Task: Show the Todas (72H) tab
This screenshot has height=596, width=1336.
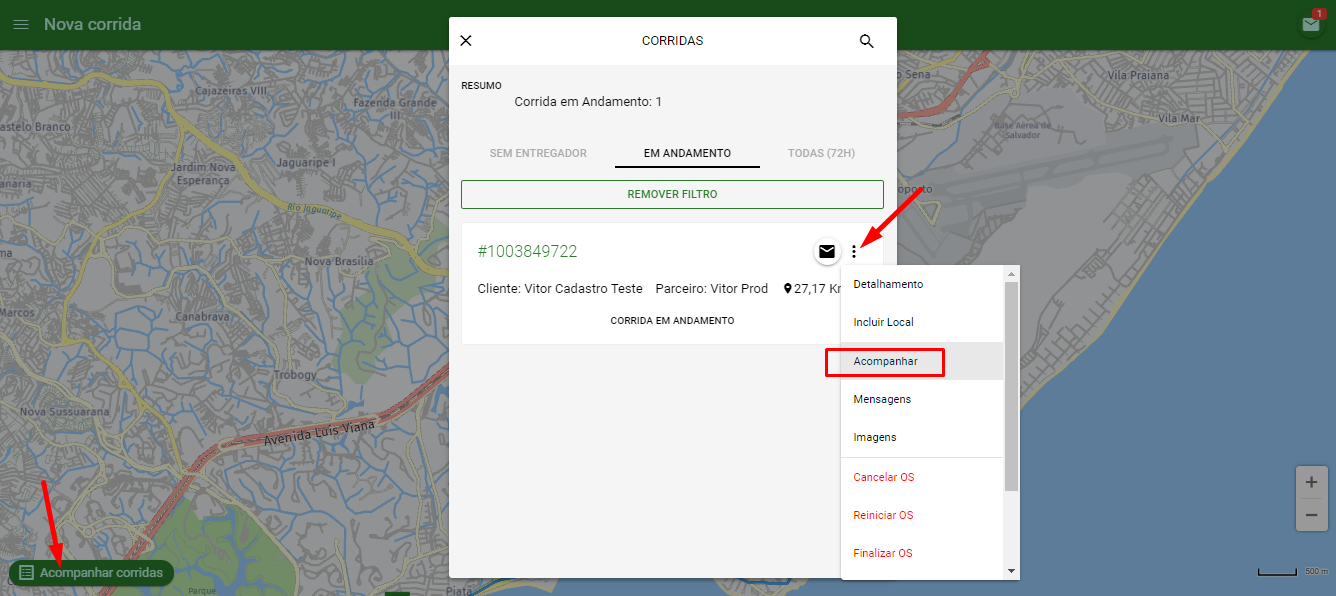Action: click(821, 153)
